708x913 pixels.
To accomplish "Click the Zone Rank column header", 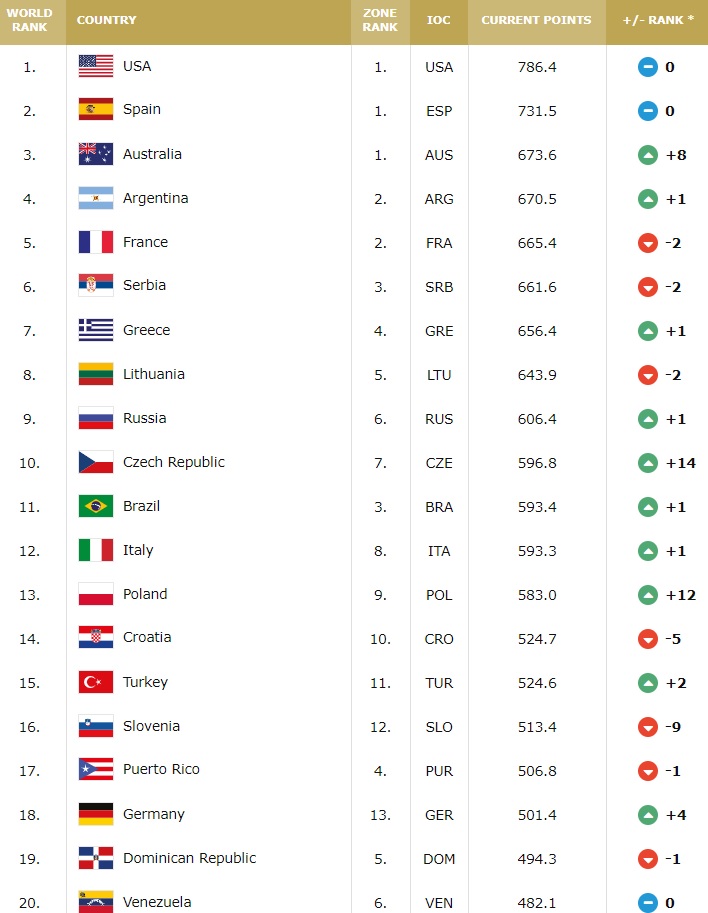I will [x=380, y=20].
